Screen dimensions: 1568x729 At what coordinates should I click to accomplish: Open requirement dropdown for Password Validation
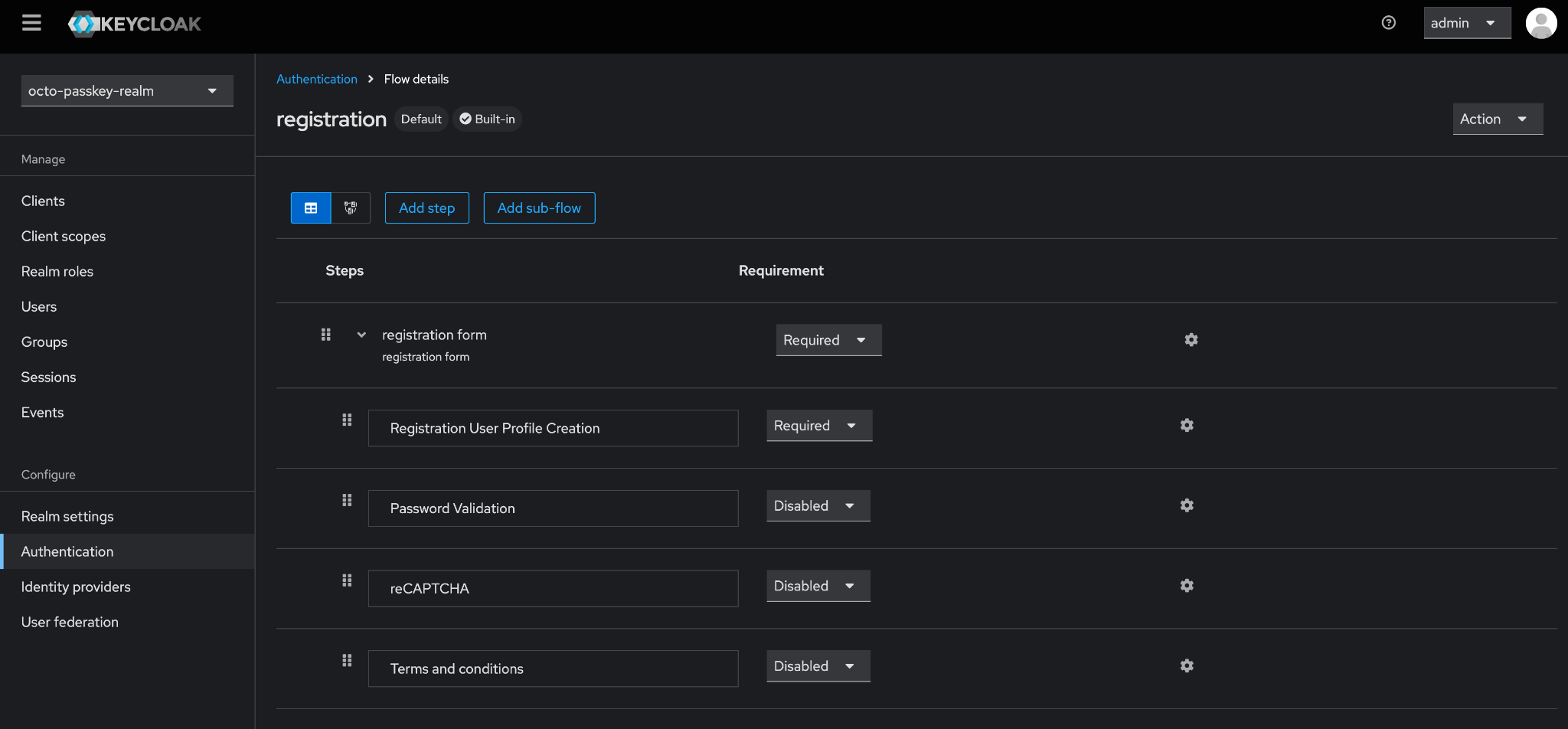818,506
